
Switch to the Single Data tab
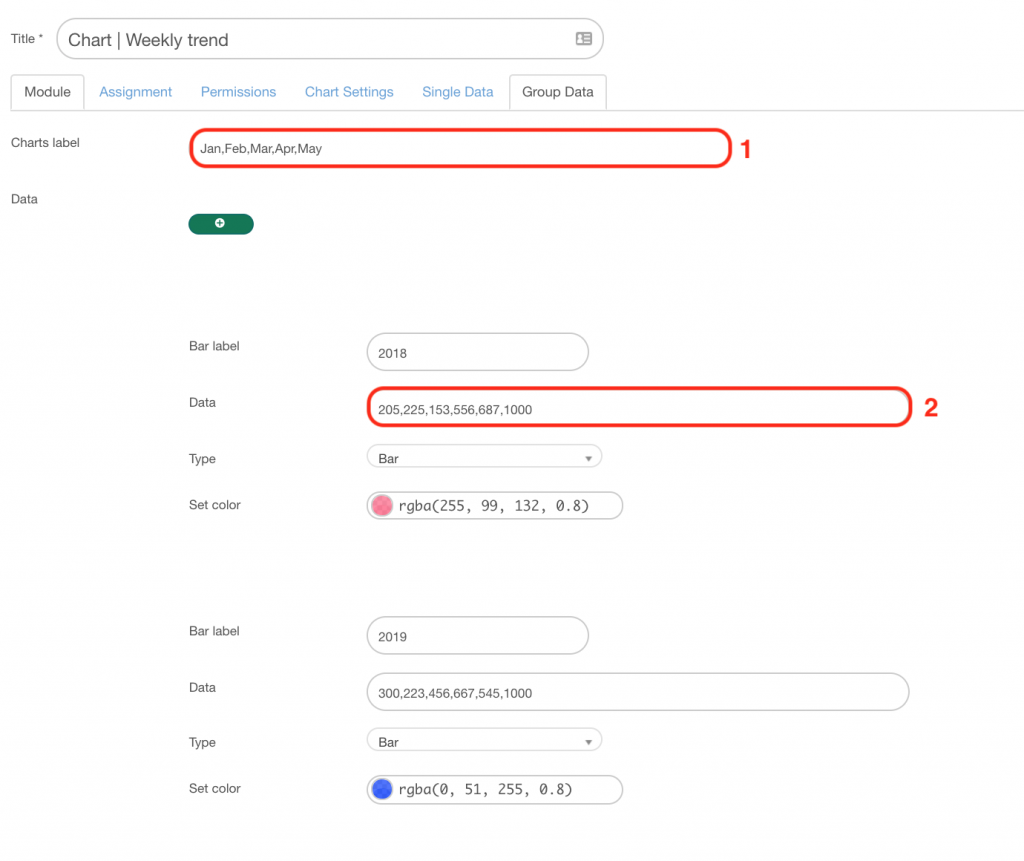458,92
